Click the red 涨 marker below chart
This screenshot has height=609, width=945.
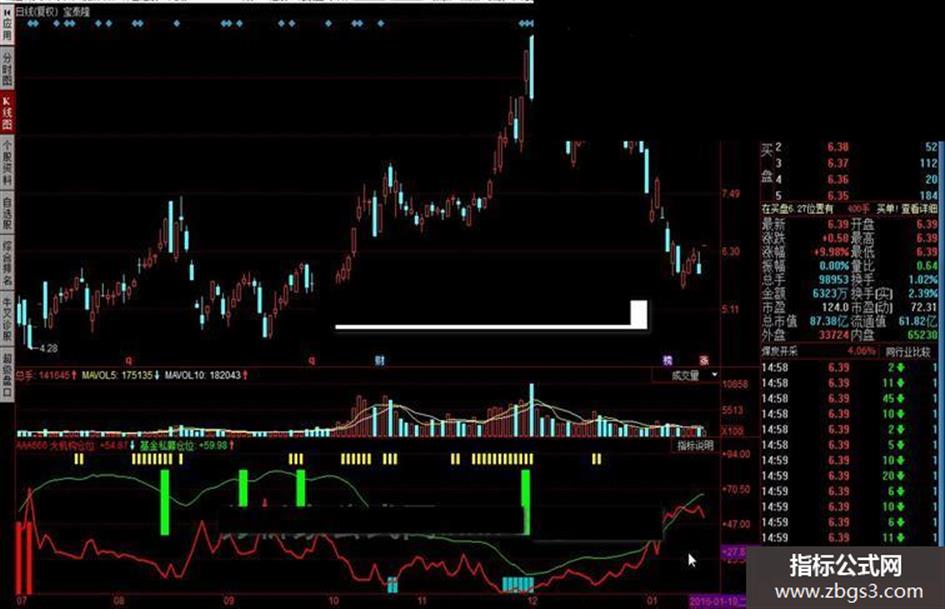click(704, 361)
